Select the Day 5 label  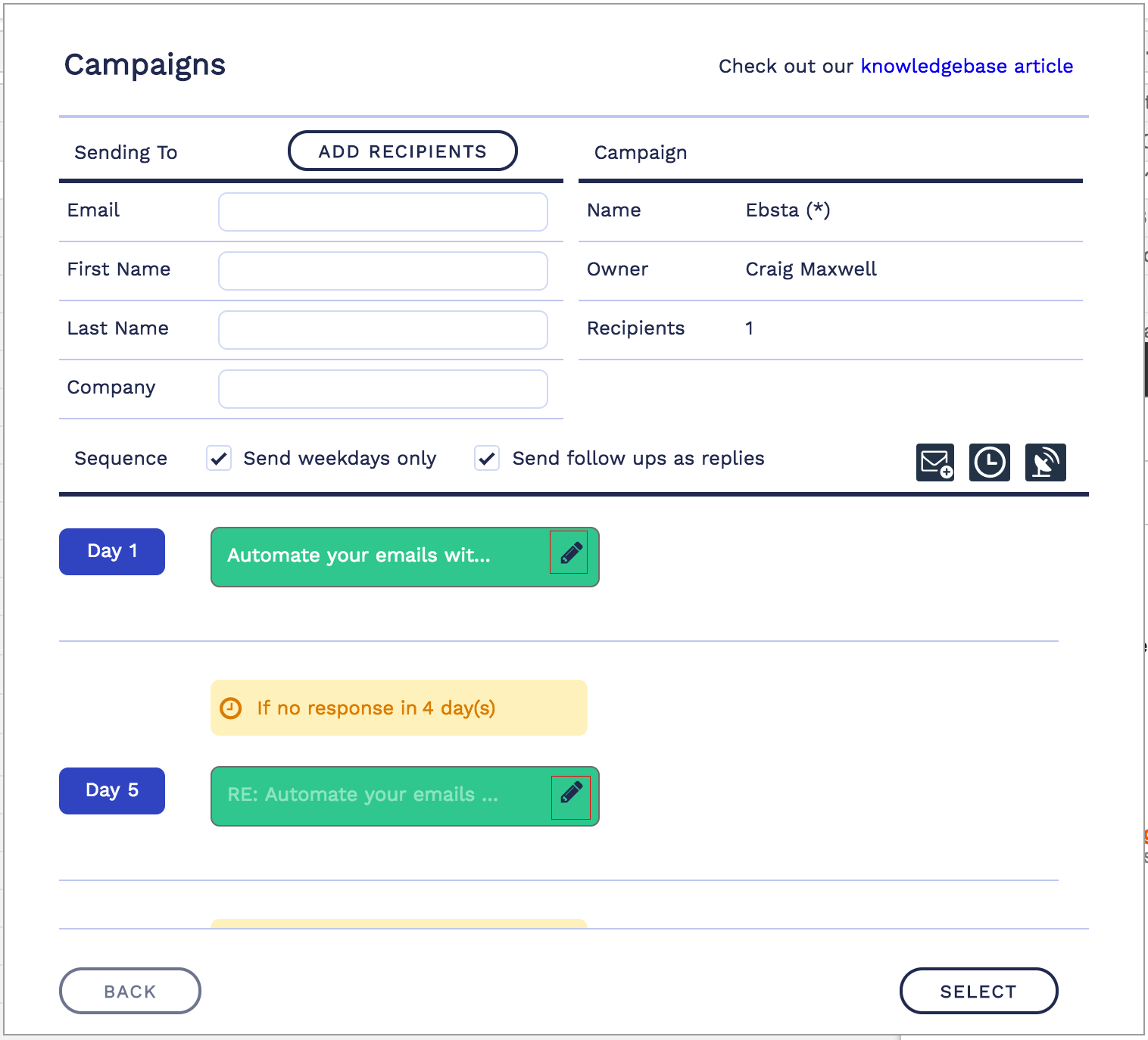click(x=112, y=791)
